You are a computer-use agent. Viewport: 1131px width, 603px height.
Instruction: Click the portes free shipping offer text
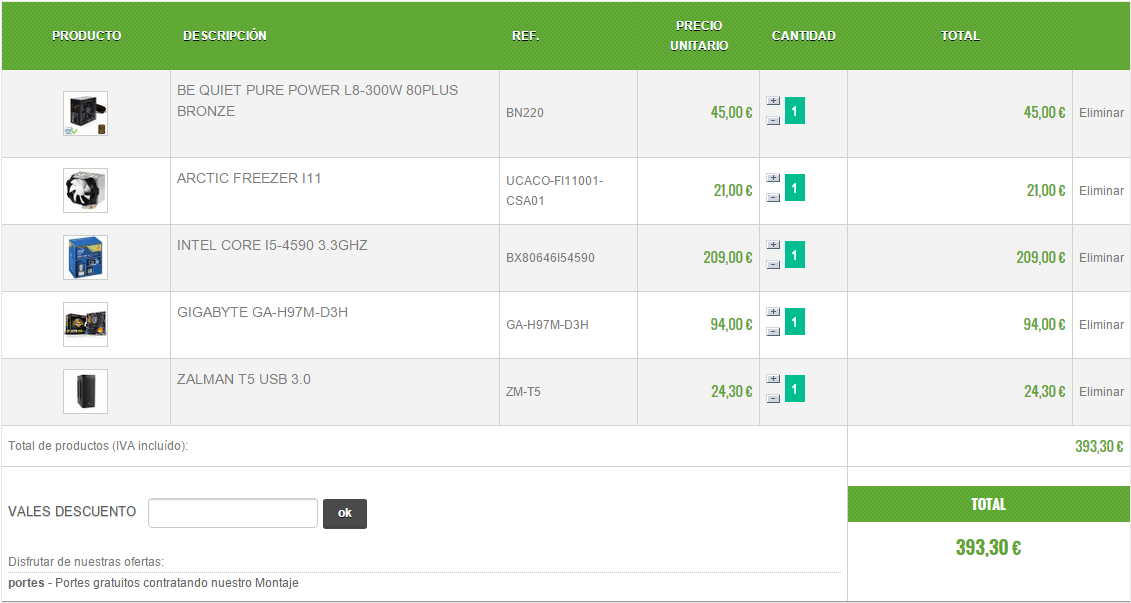click(x=154, y=583)
